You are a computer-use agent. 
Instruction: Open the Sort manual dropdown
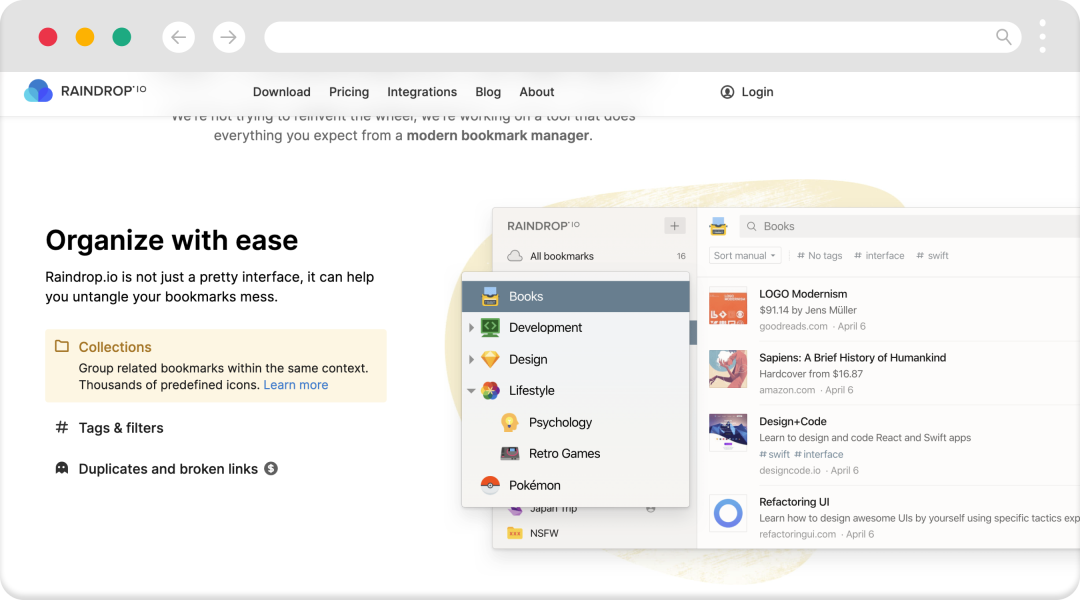[745, 256]
